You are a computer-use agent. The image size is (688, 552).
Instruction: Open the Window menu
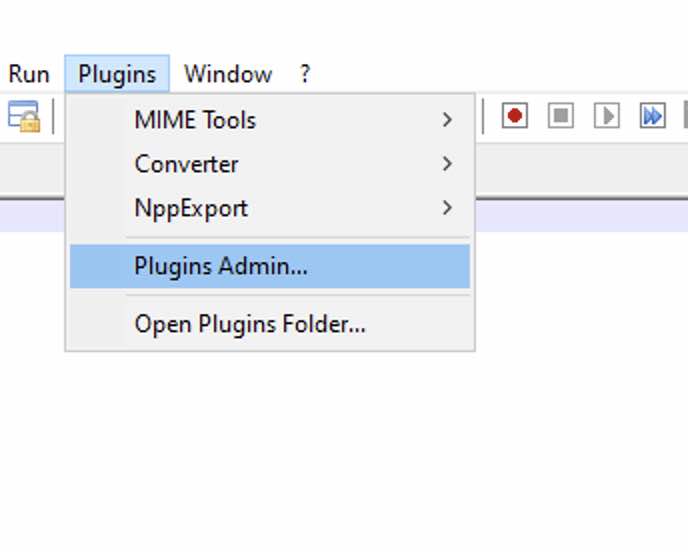(228, 74)
